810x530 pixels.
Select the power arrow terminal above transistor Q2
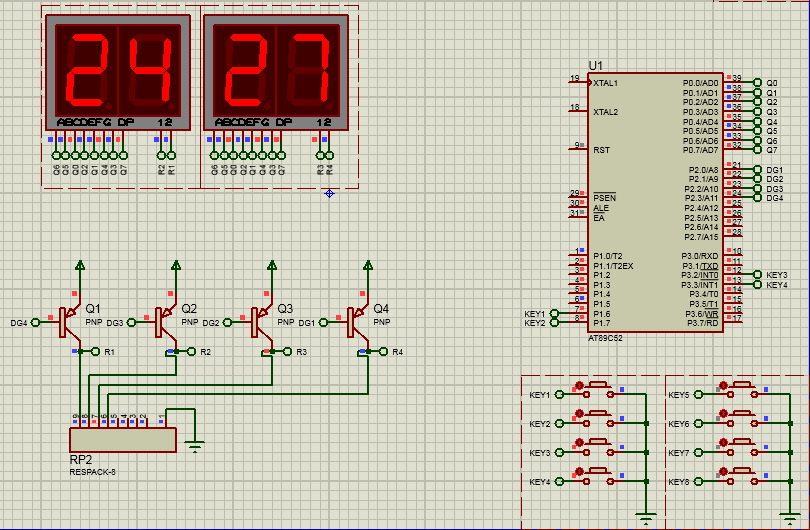[x=176, y=265]
